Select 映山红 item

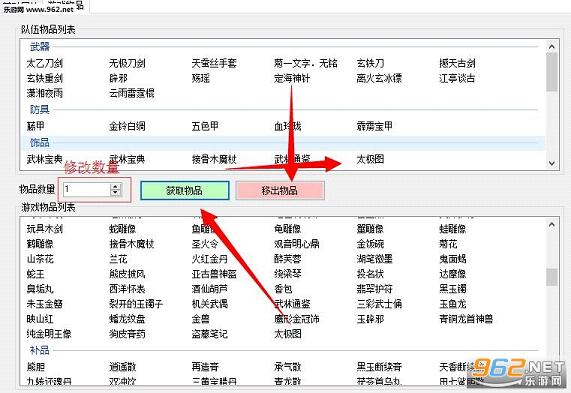[x=40, y=319]
